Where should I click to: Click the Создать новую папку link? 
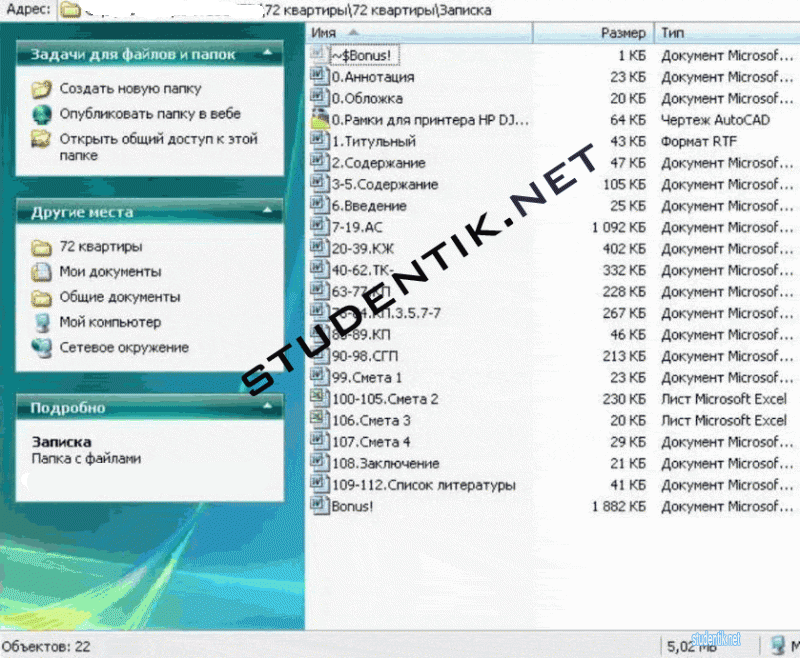[131, 88]
